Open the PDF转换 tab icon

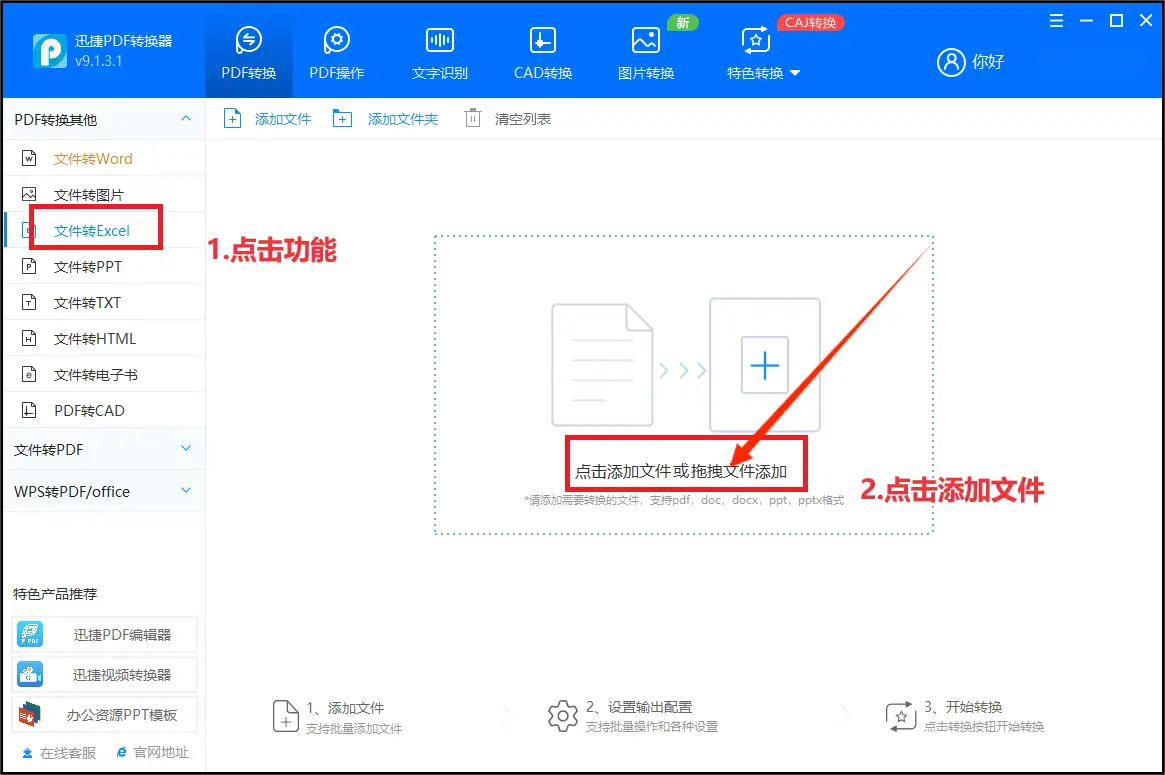248,40
